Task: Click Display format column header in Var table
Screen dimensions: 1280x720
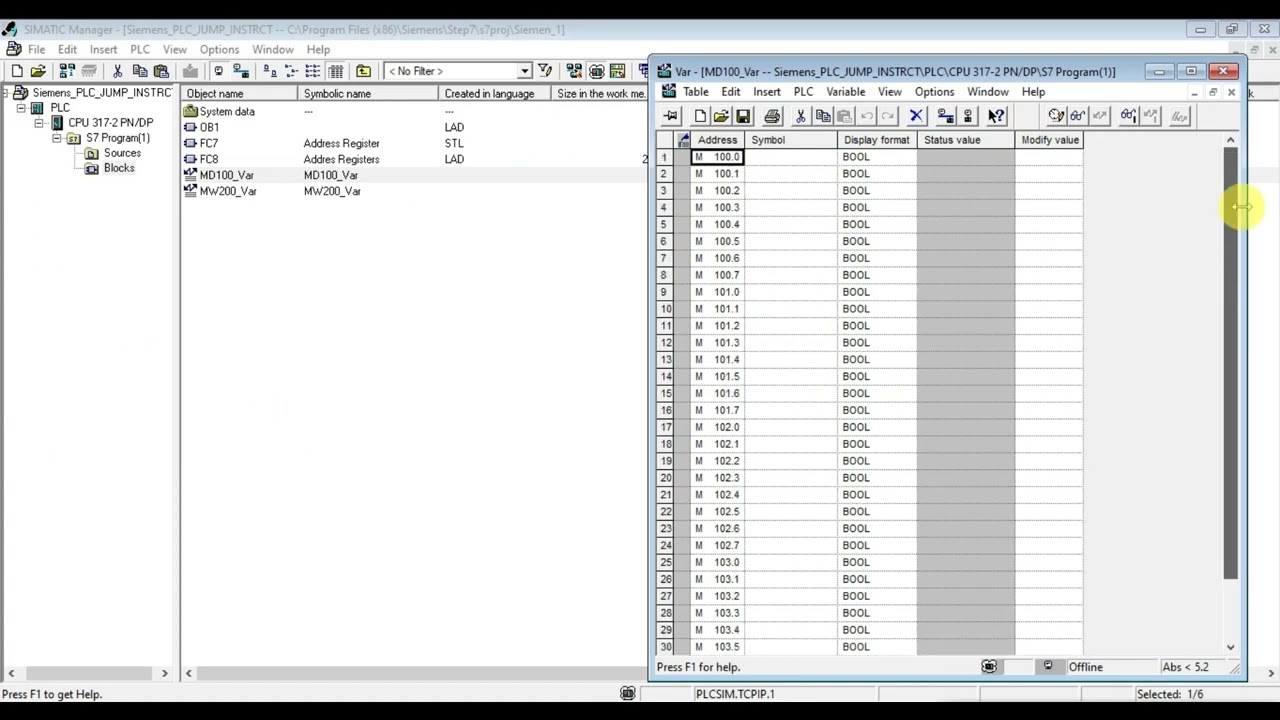Action: pyautogui.click(x=876, y=140)
